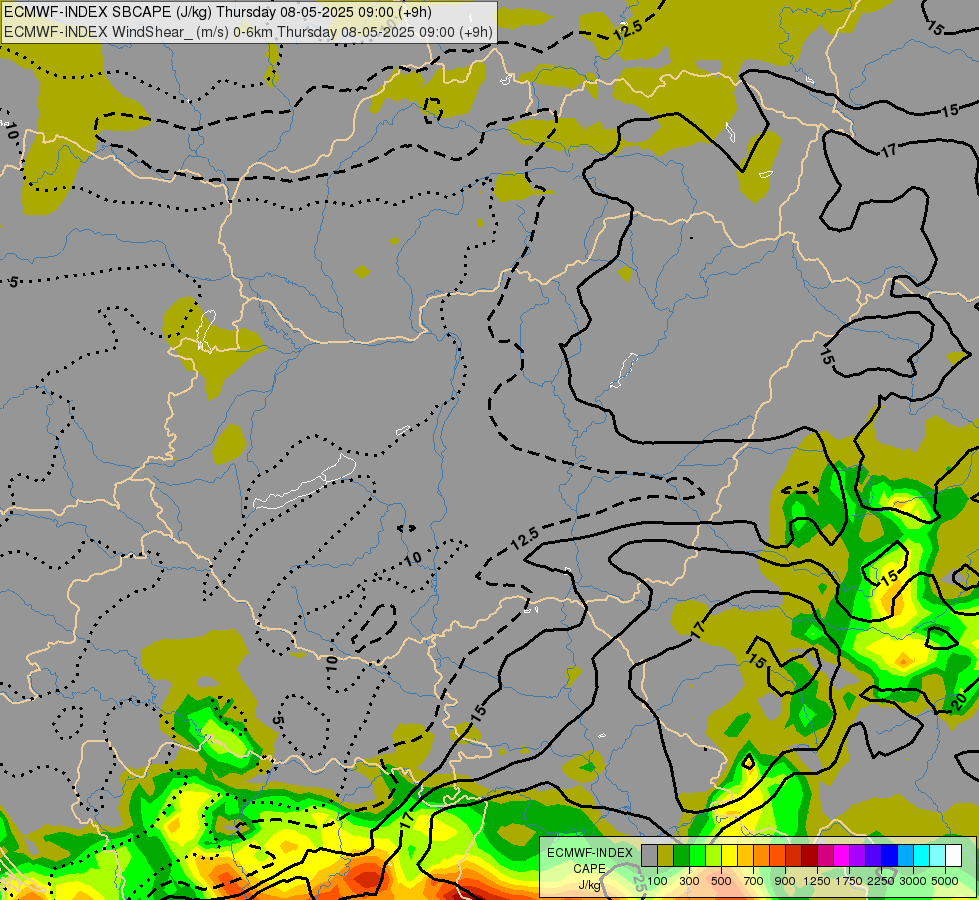Click the SBCAPE (J/kg) title line
This screenshot has height=900, width=979.
[x=217, y=12]
